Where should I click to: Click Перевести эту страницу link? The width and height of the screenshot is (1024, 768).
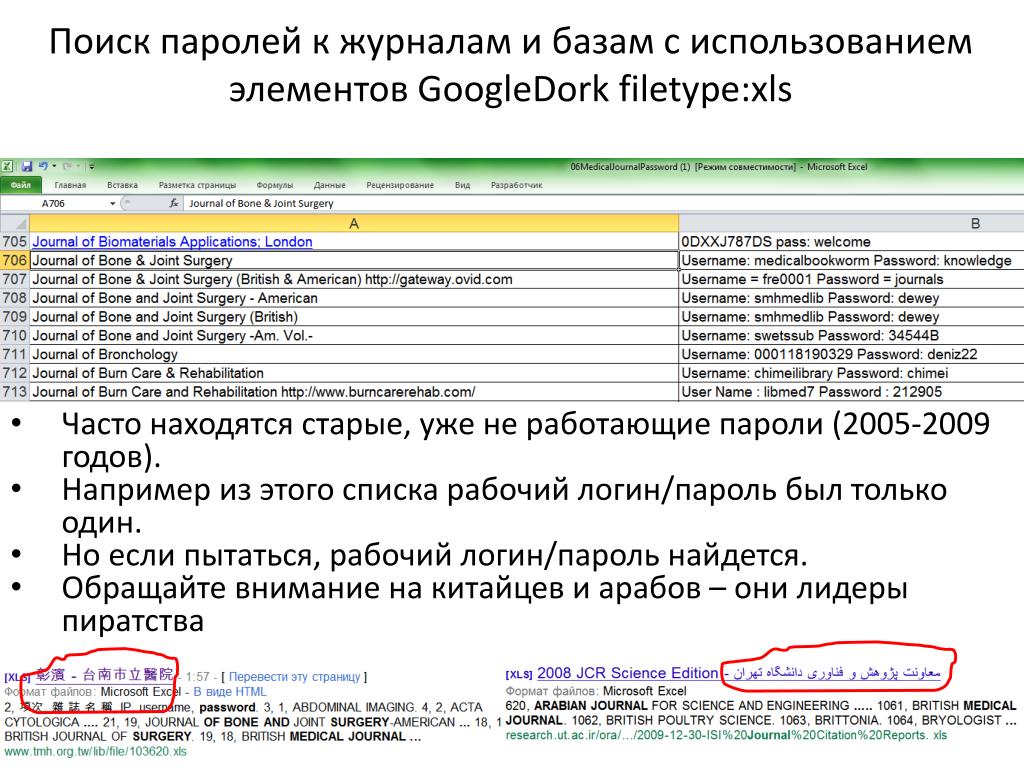295,677
